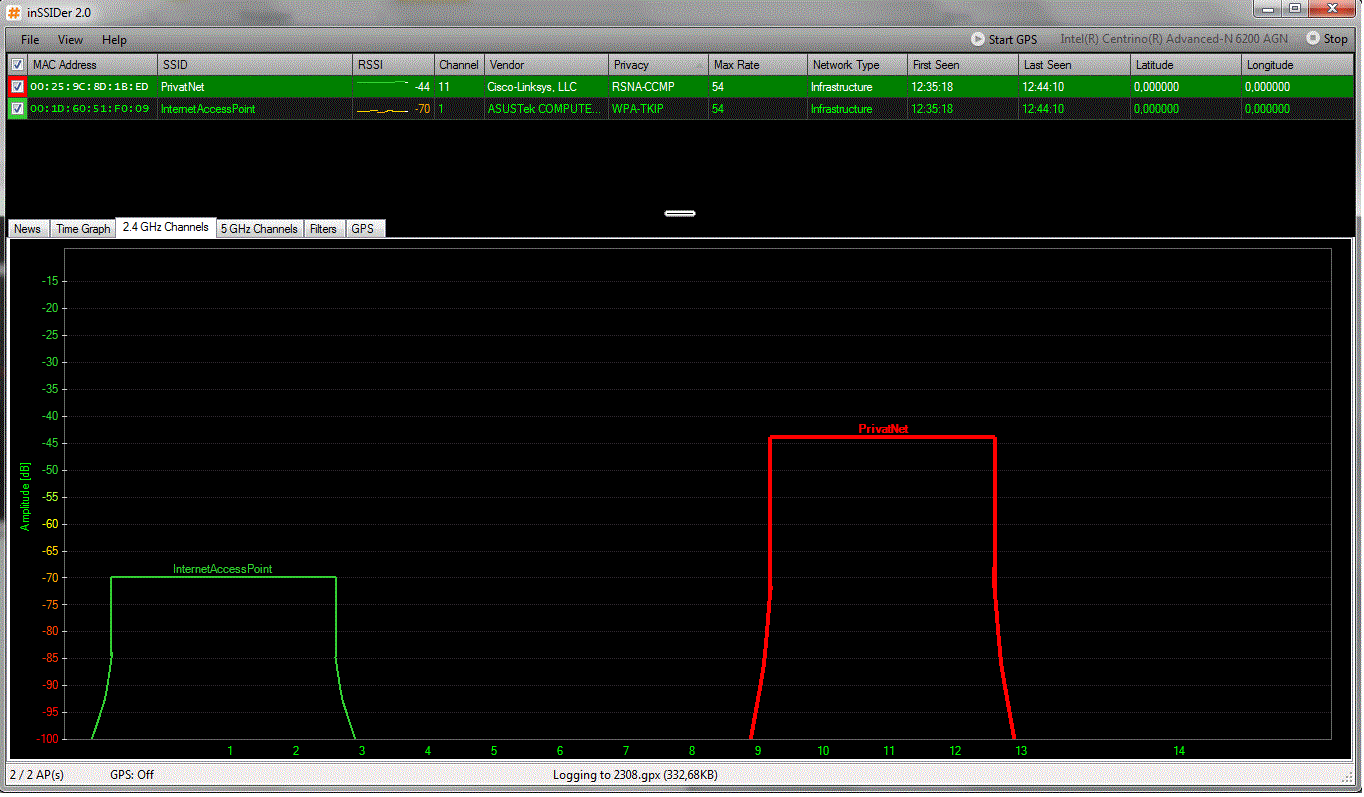Click the GPS: Off status indicator
The width and height of the screenshot is (1364, 797).
point(132,775)
